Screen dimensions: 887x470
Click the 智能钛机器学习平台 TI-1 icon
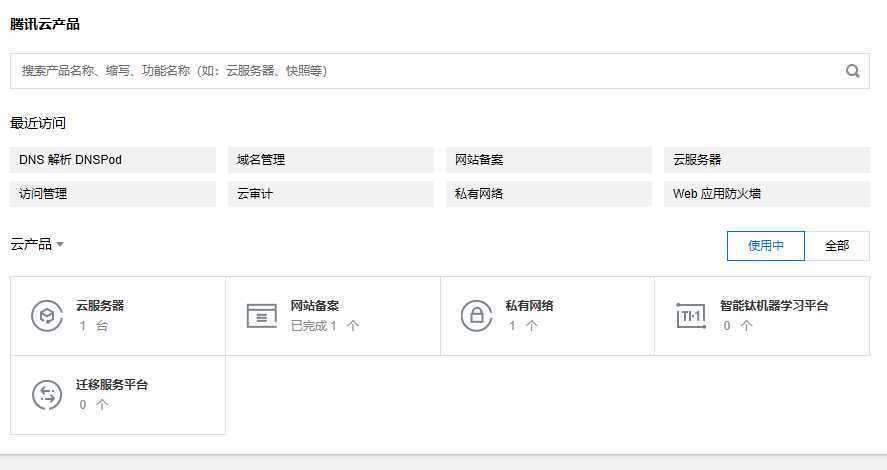point(691,316)
